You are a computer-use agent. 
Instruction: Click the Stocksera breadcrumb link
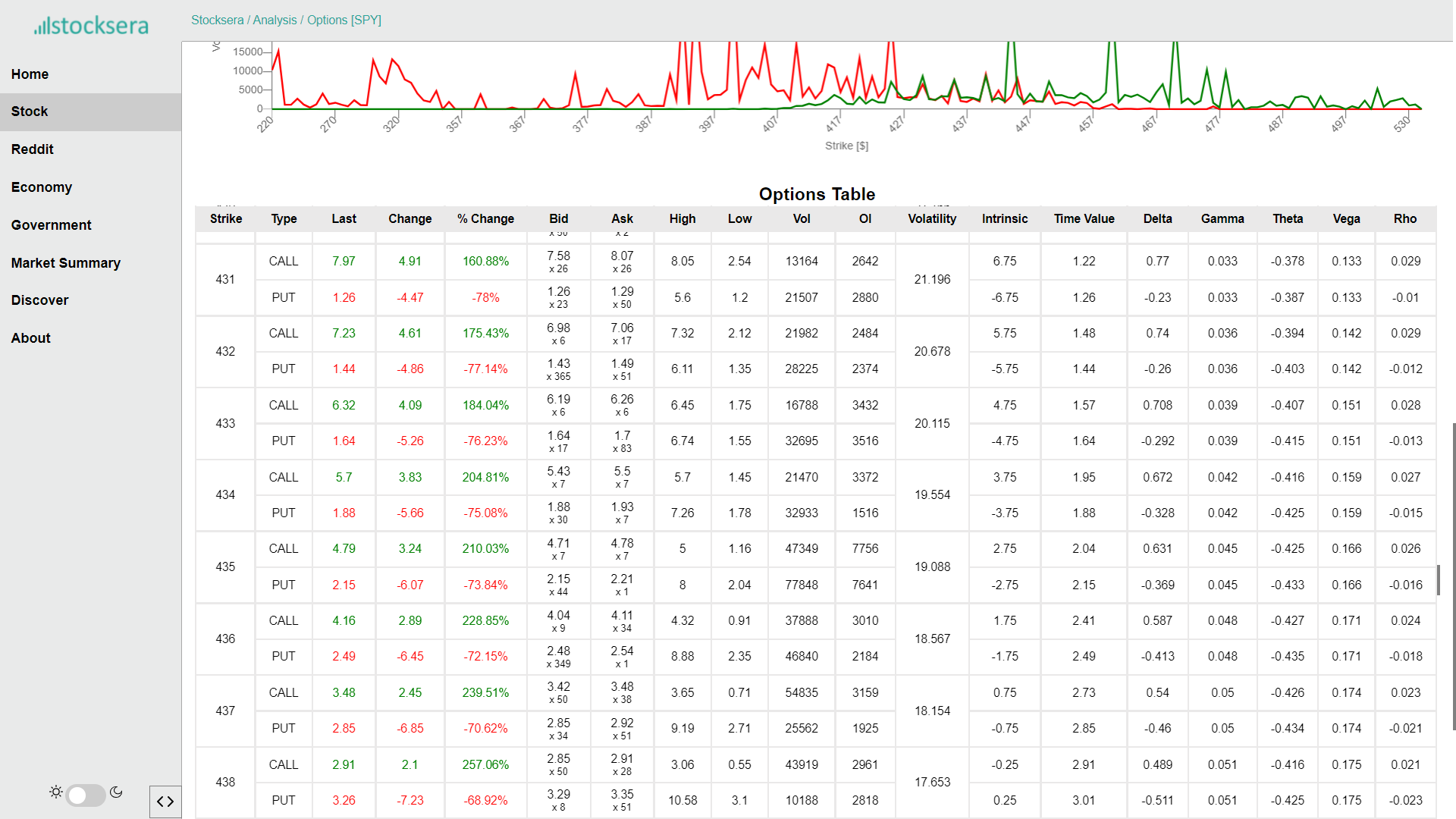pos(217,20)
